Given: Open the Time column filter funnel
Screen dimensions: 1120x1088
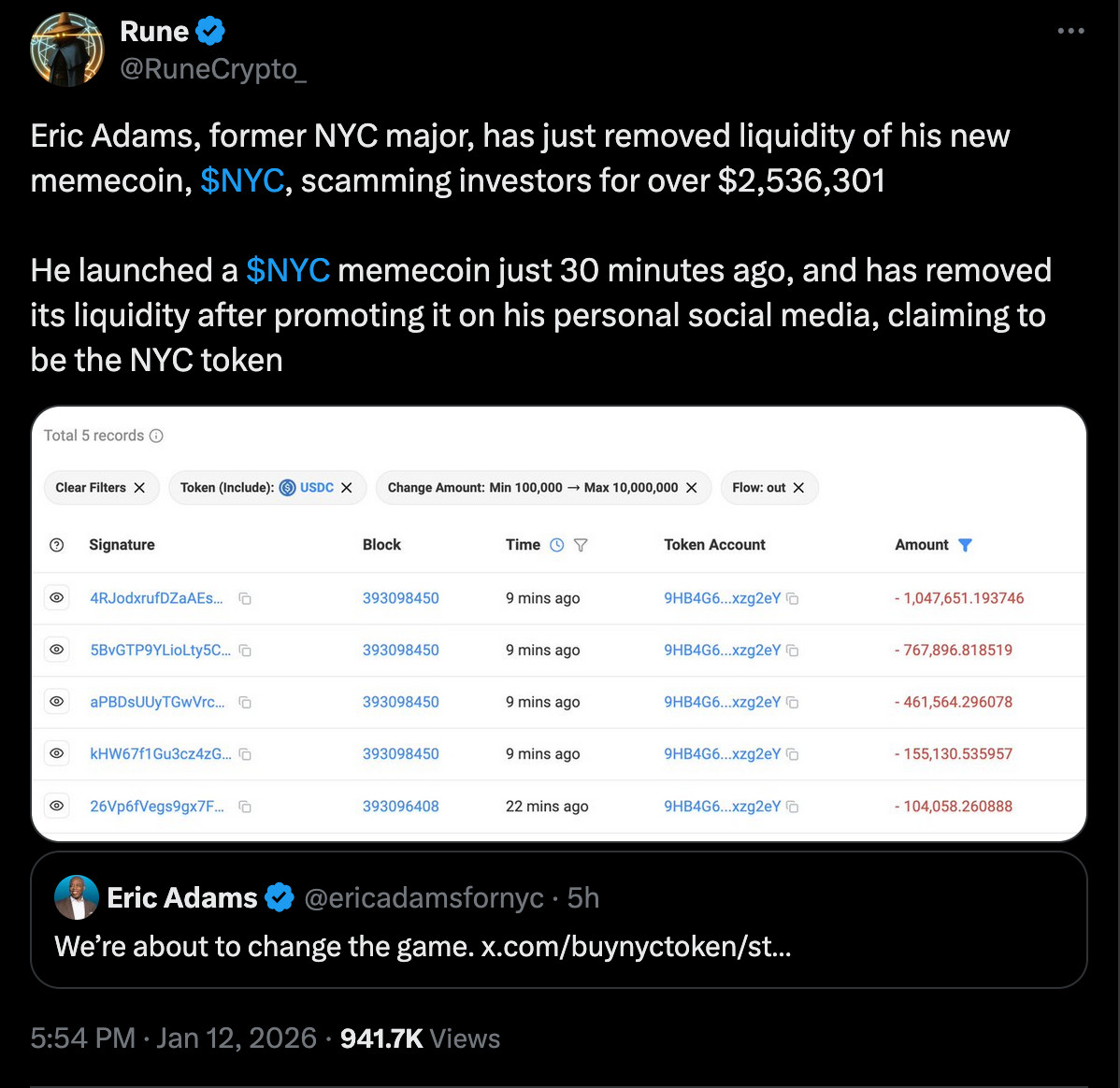Looking at the screenshot, I should 581,545.
